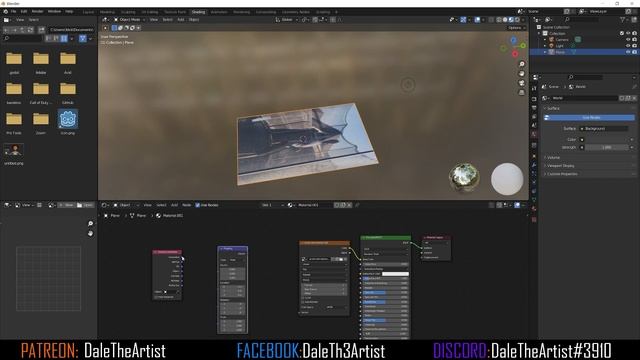The width and height of the screenshot is (640, 360).
Task: Expand the Volume panel
Action: [553, 158]
